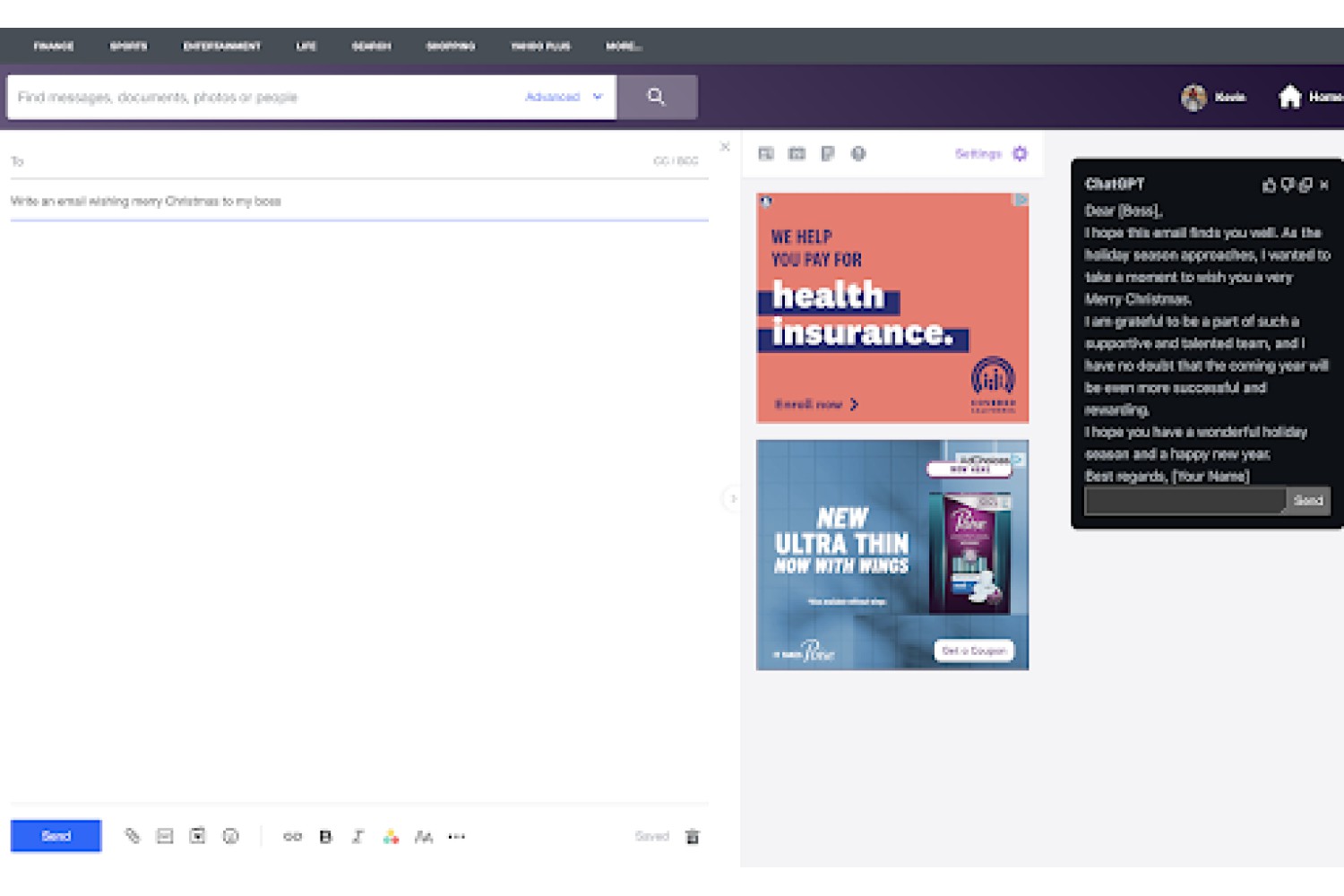Screen dimensions: 1344x896
Task: Insert an emoji with the smiley icon
Action: pos(230,836)
